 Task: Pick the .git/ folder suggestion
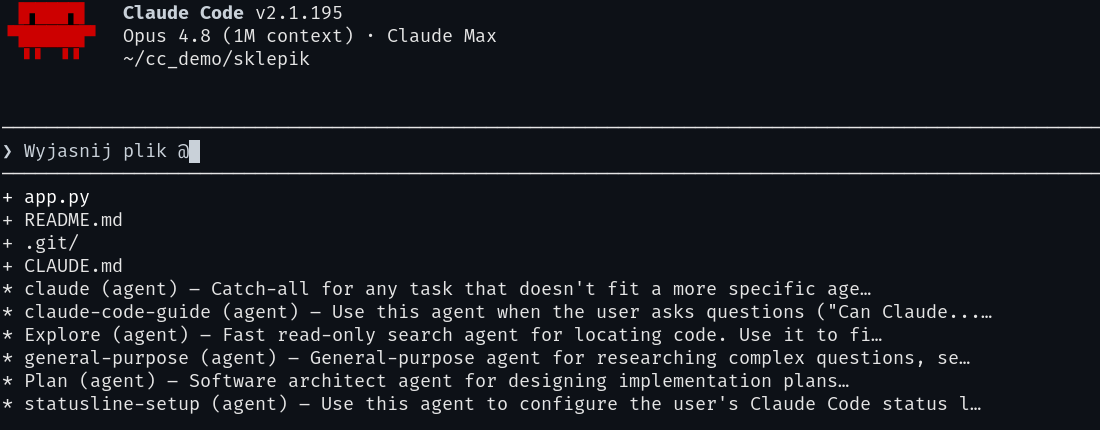tap(40, 243)
